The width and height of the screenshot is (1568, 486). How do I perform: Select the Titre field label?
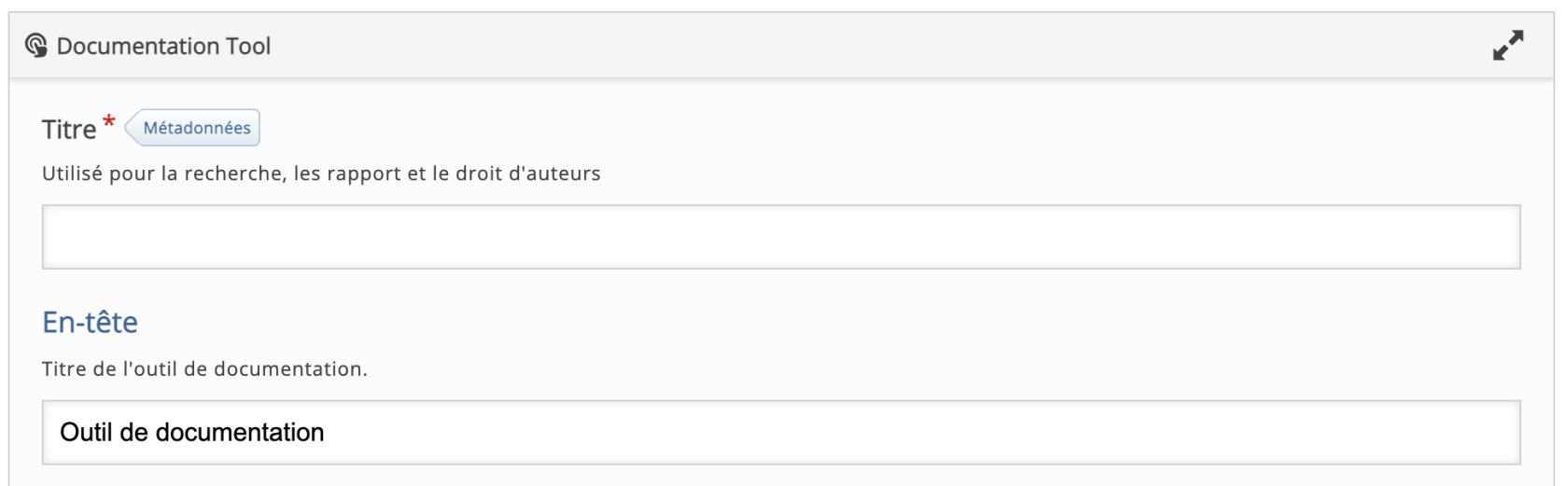tap(69, 129)
